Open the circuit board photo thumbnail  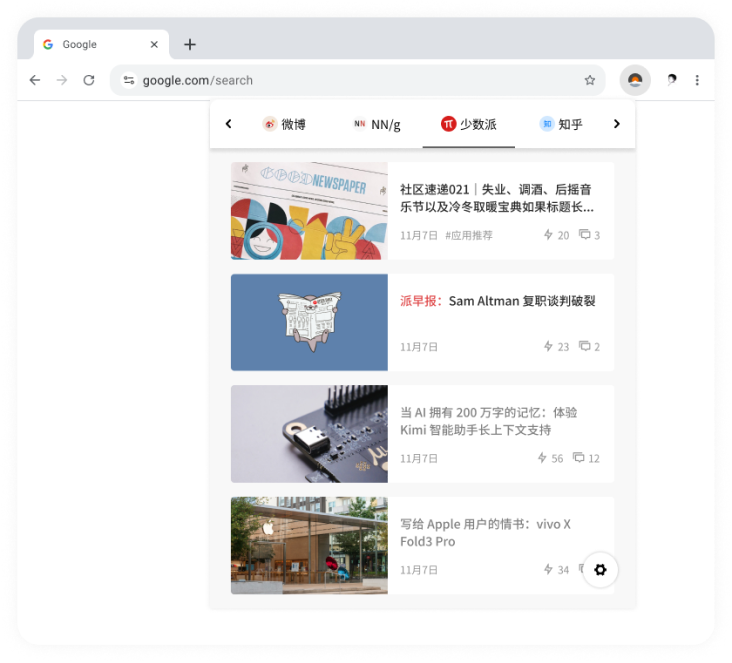[309, 434]
